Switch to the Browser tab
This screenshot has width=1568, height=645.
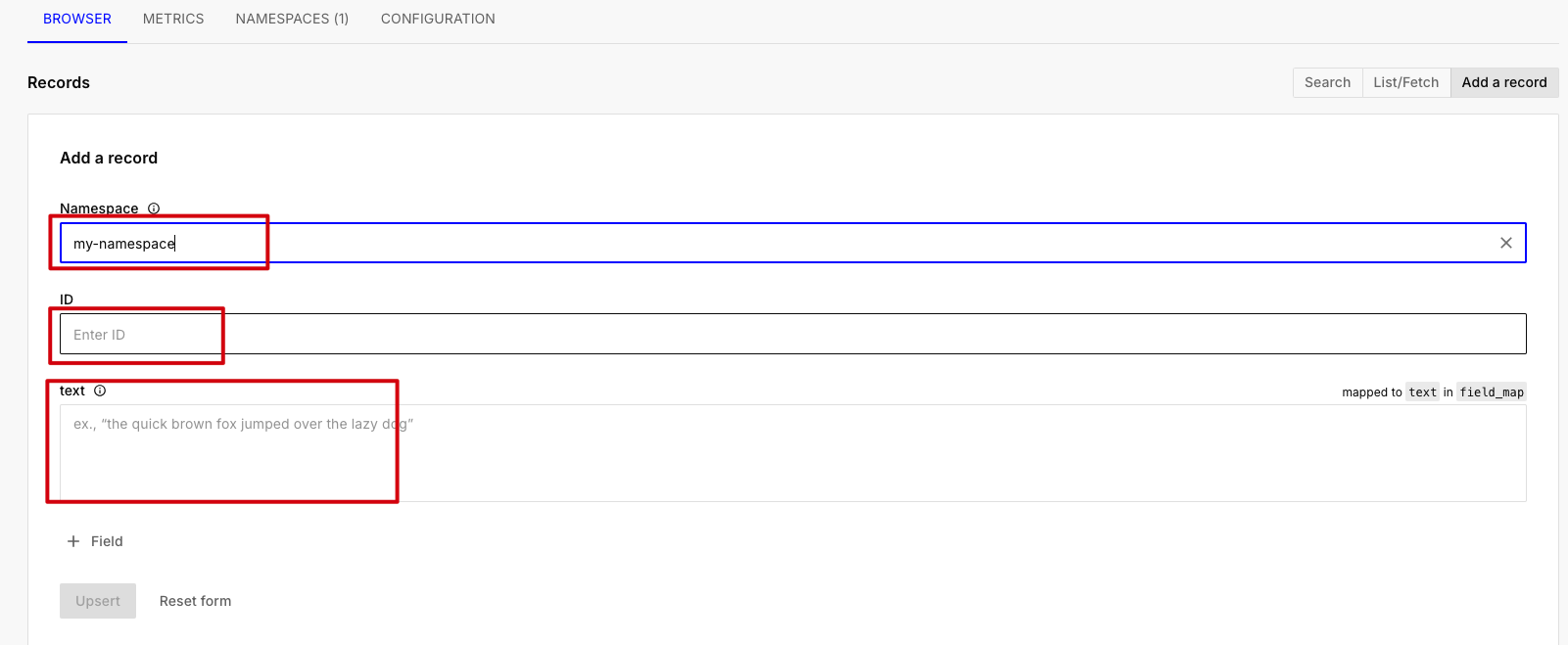click(x=77, y=19)
